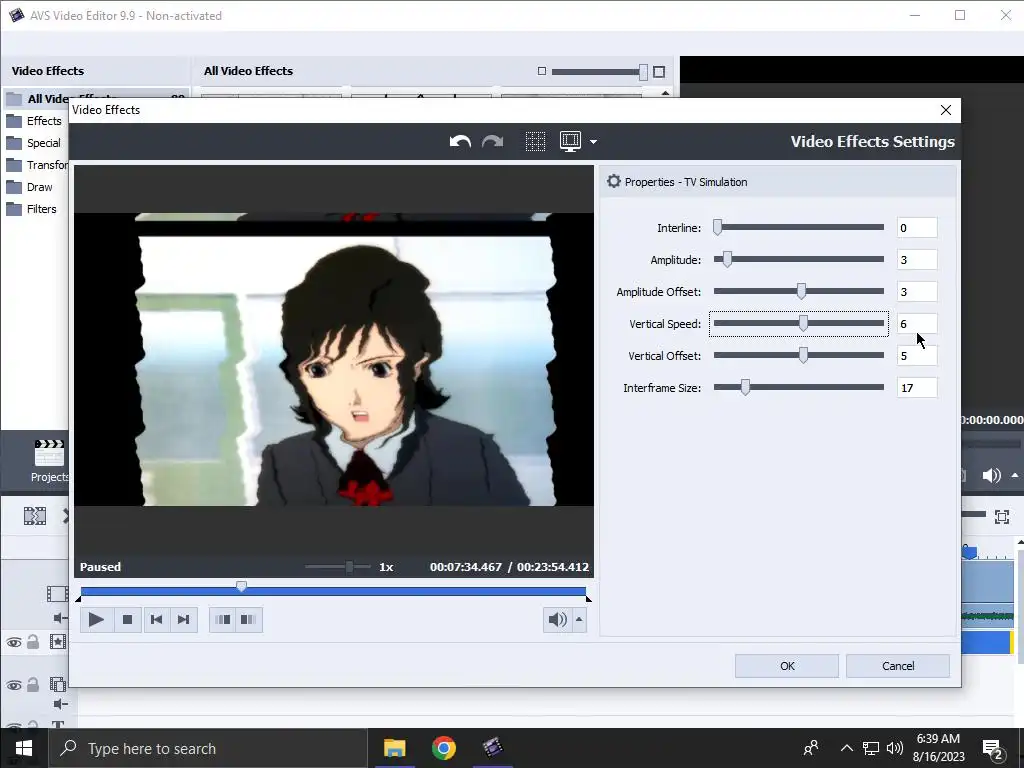Click the preview seek bar handle

pos(242,586)
